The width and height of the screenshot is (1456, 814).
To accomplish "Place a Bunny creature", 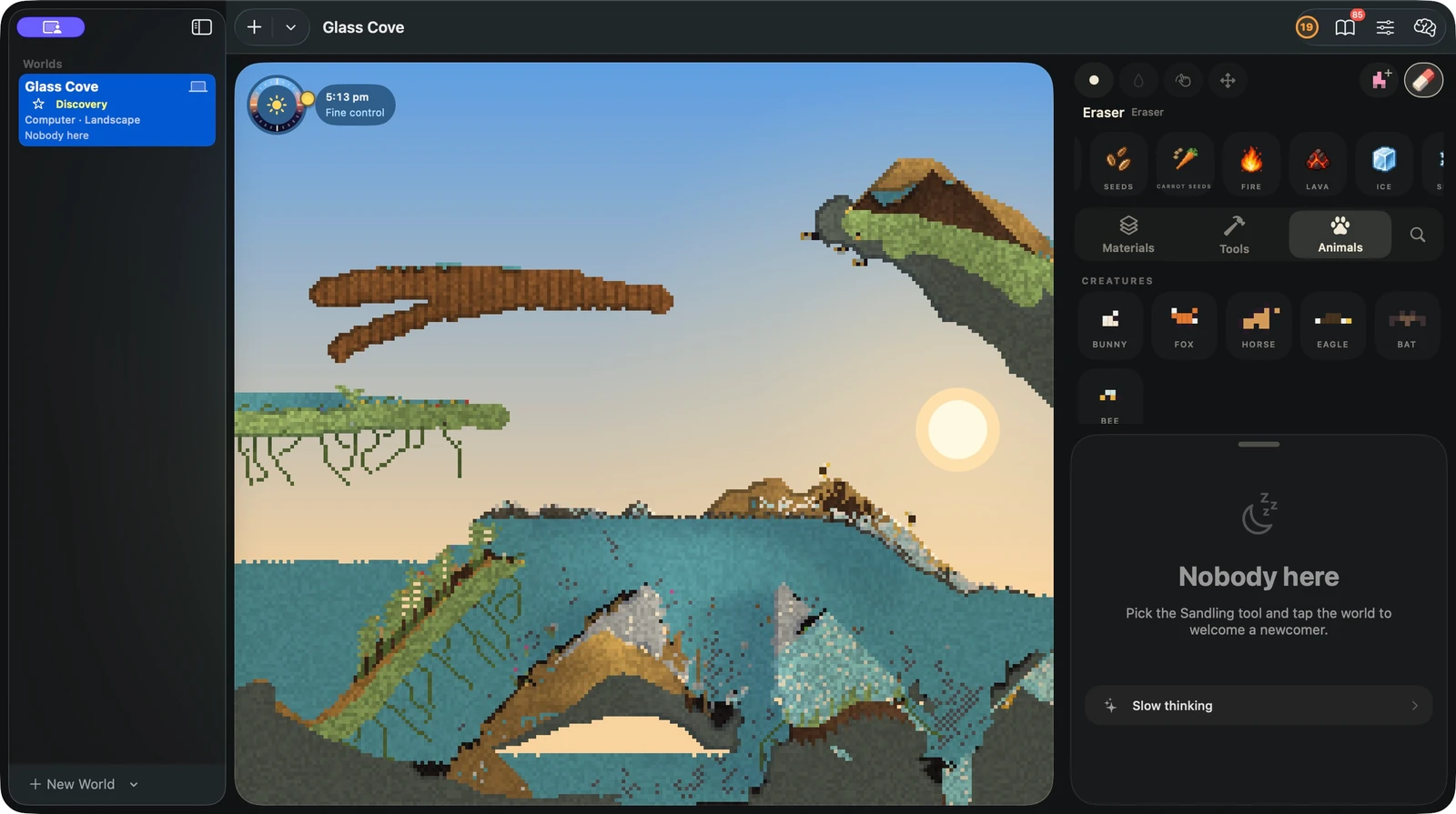I will pyautogui.click(x=1110, y=325).
